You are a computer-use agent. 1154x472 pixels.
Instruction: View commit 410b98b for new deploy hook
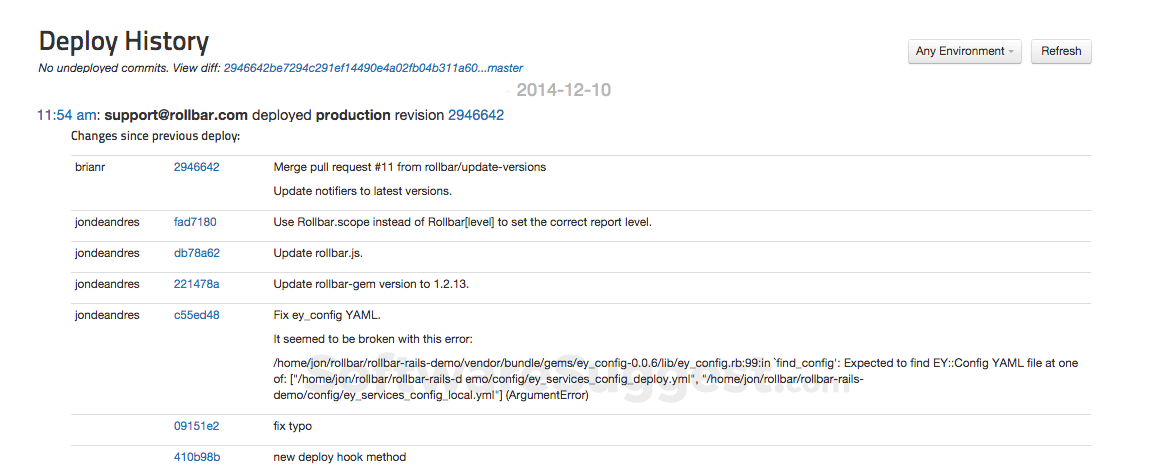click(196, 457)
